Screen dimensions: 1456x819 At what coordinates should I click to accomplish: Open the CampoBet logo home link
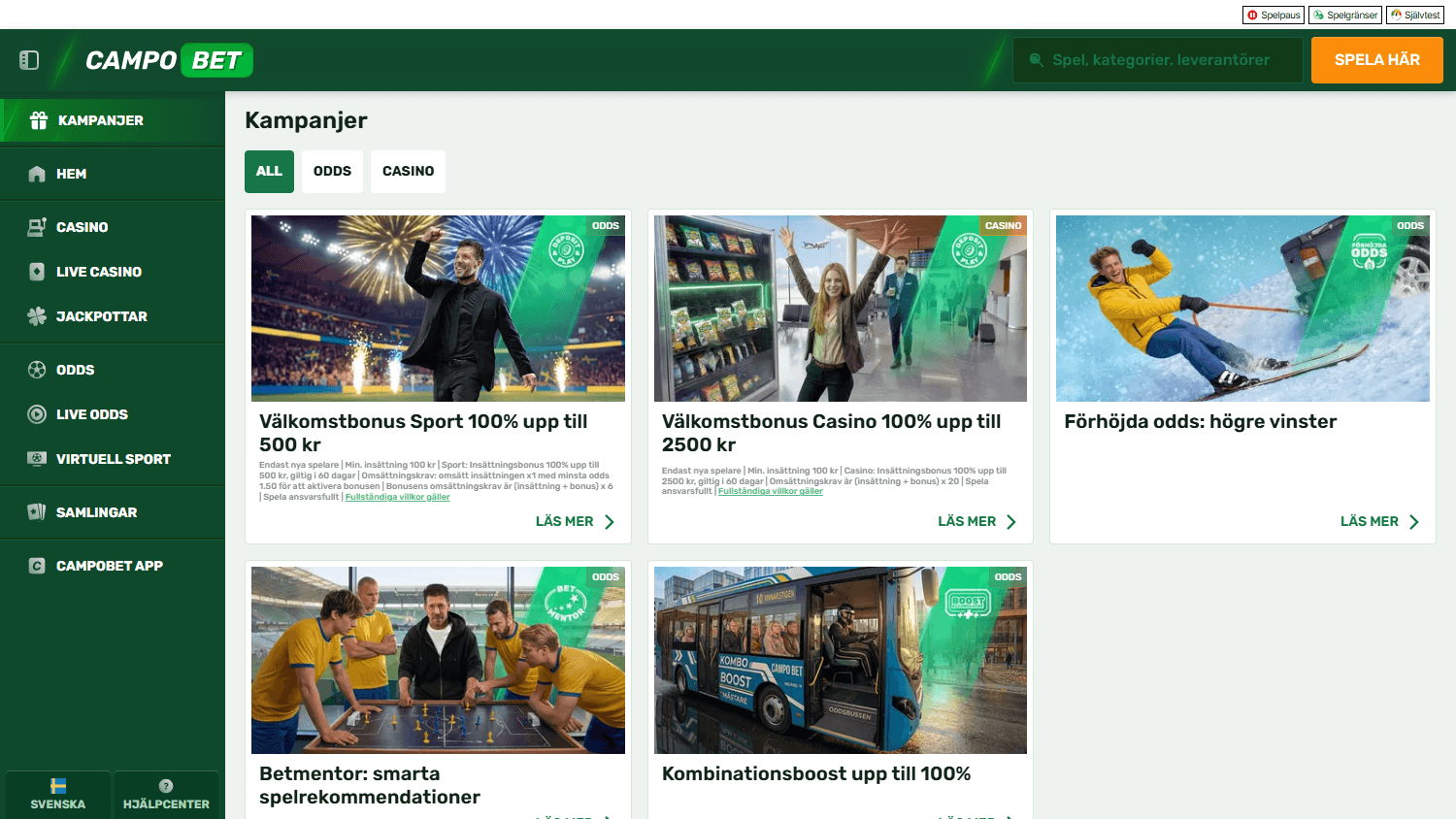tap(169, 60)
